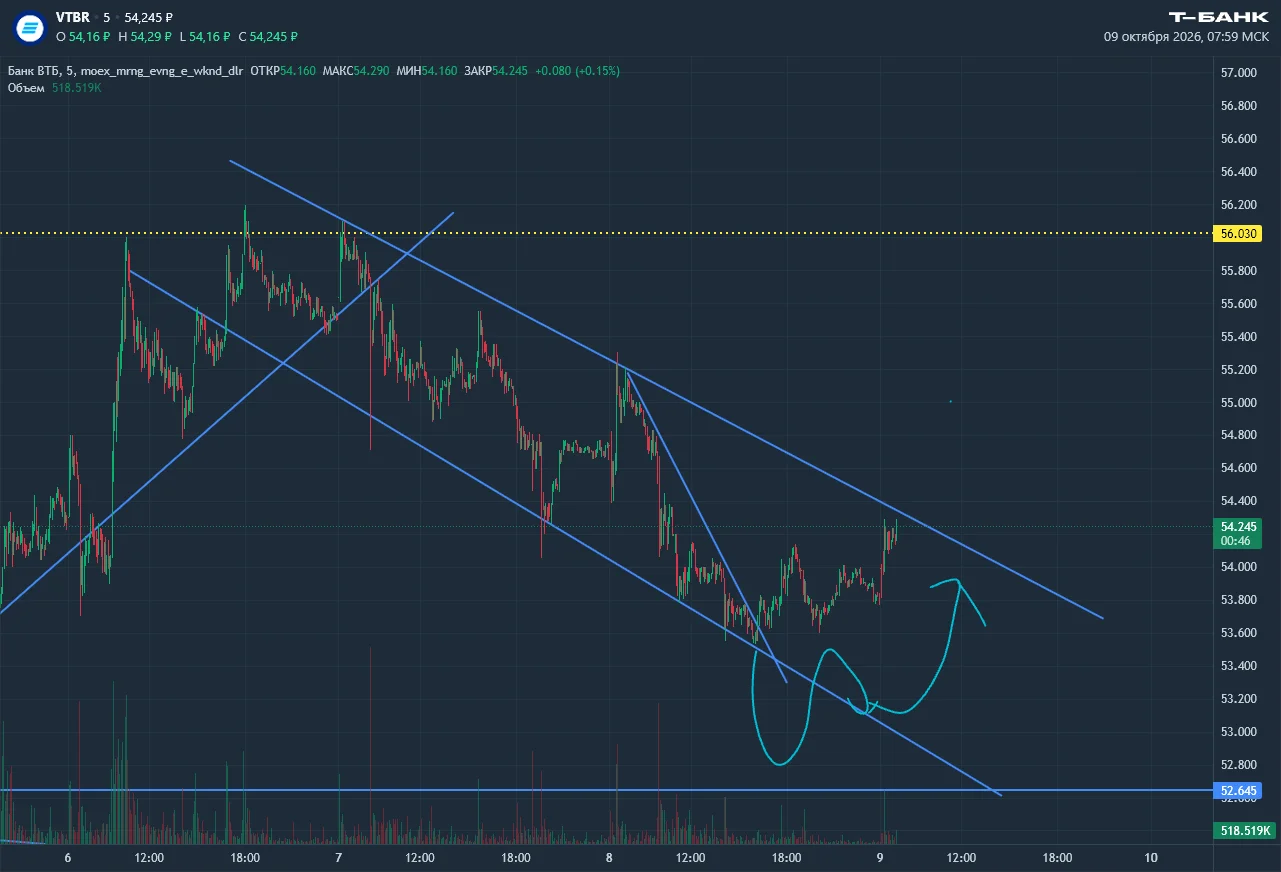Screen dimensions: 1281x872
Task: Click the 55.000 price axis label
Action: (1238, 403)
